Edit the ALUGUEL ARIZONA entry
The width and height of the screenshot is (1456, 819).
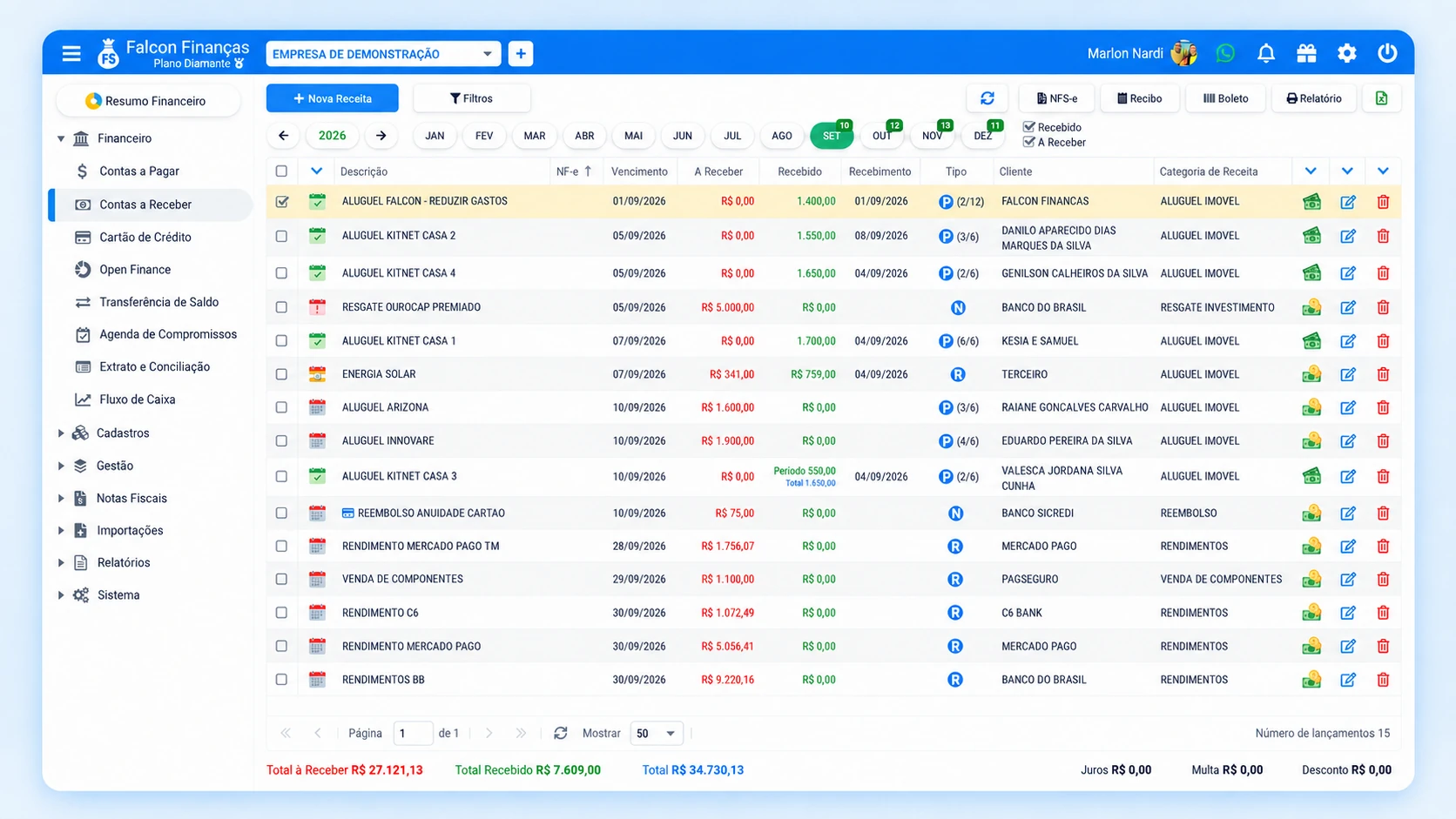click(x=1348, y=408)
